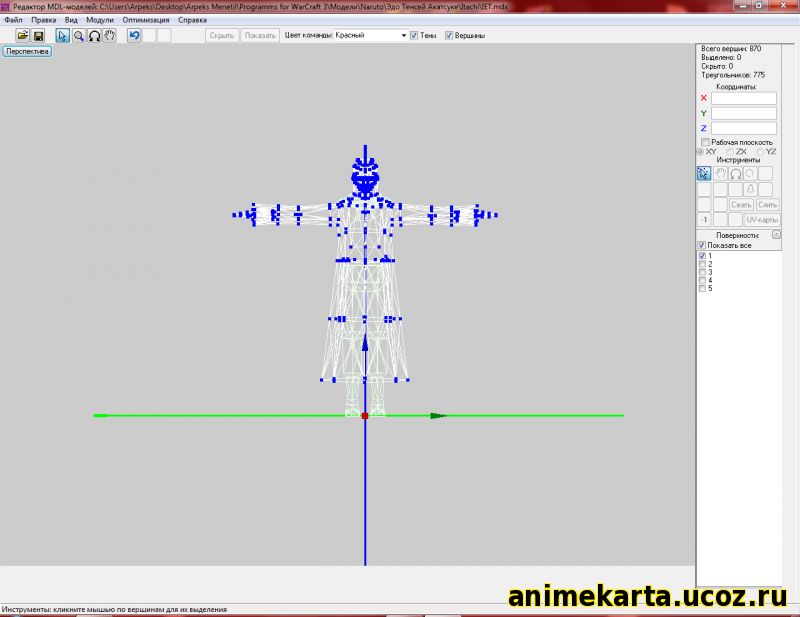The width and height of the screenshot is (800, 617).
Task: Click the red origin point at axes intersection
Action: [x=365, y=416]
